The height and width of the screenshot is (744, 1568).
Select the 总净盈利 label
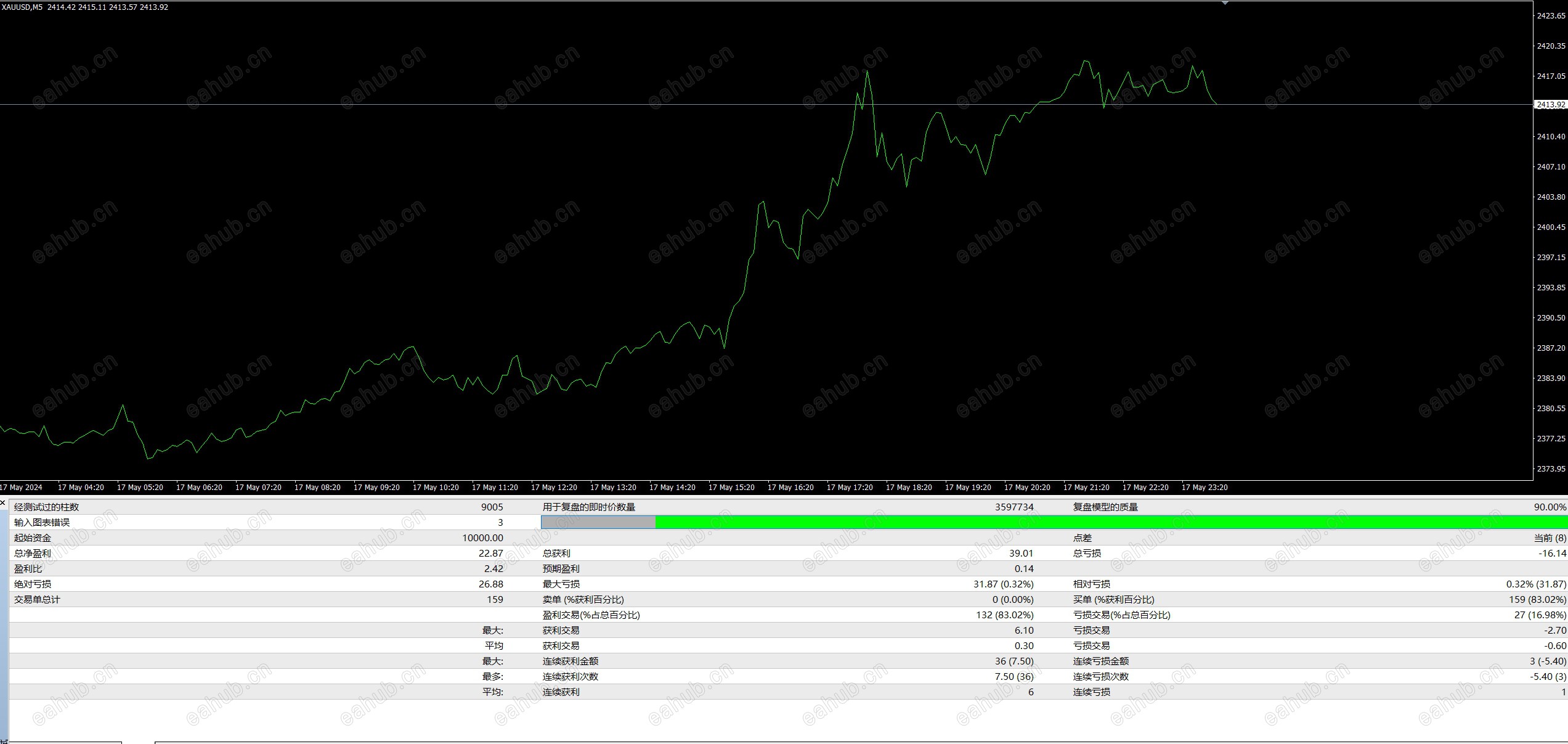tap(33, 554)
